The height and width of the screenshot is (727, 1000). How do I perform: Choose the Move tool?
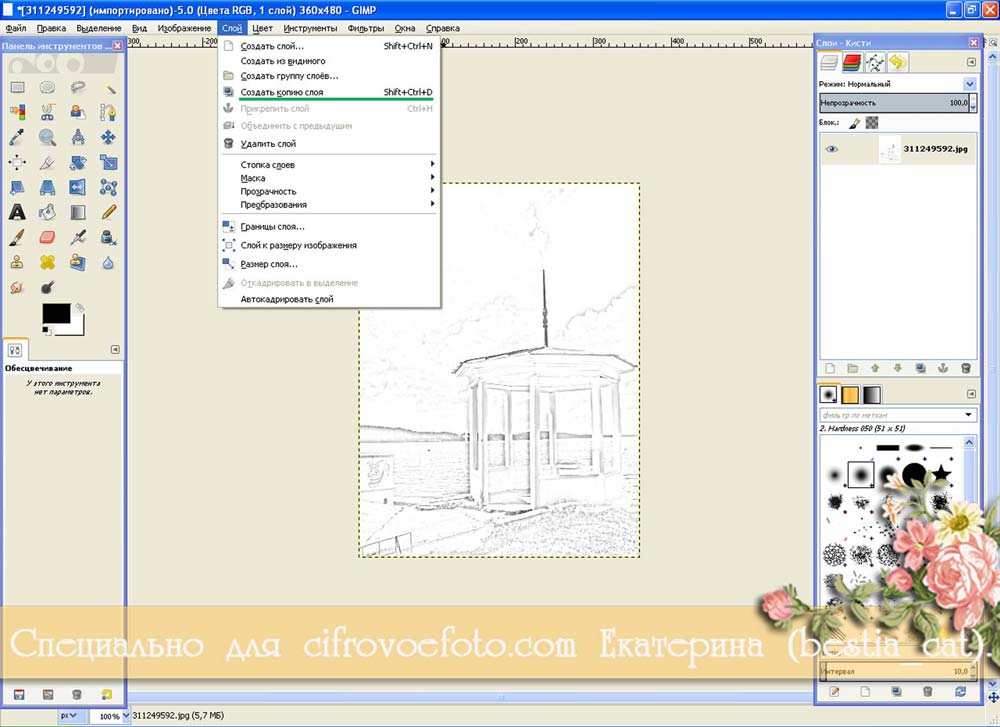coord(109,137)
